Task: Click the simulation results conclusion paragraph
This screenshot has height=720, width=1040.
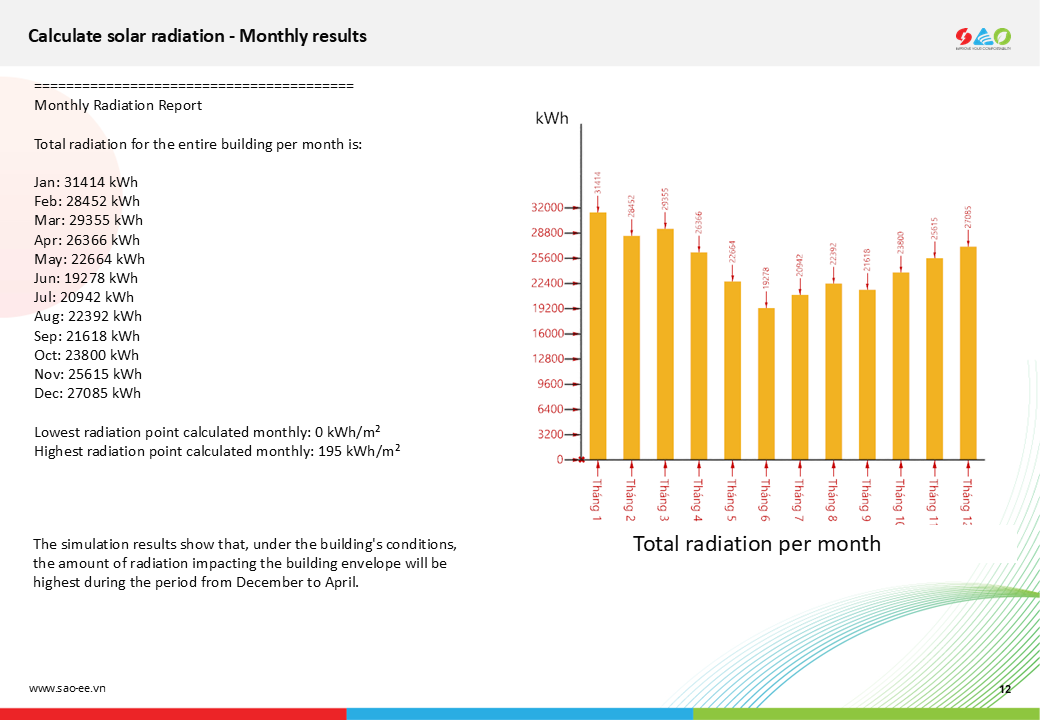Action: click(245, 564)
